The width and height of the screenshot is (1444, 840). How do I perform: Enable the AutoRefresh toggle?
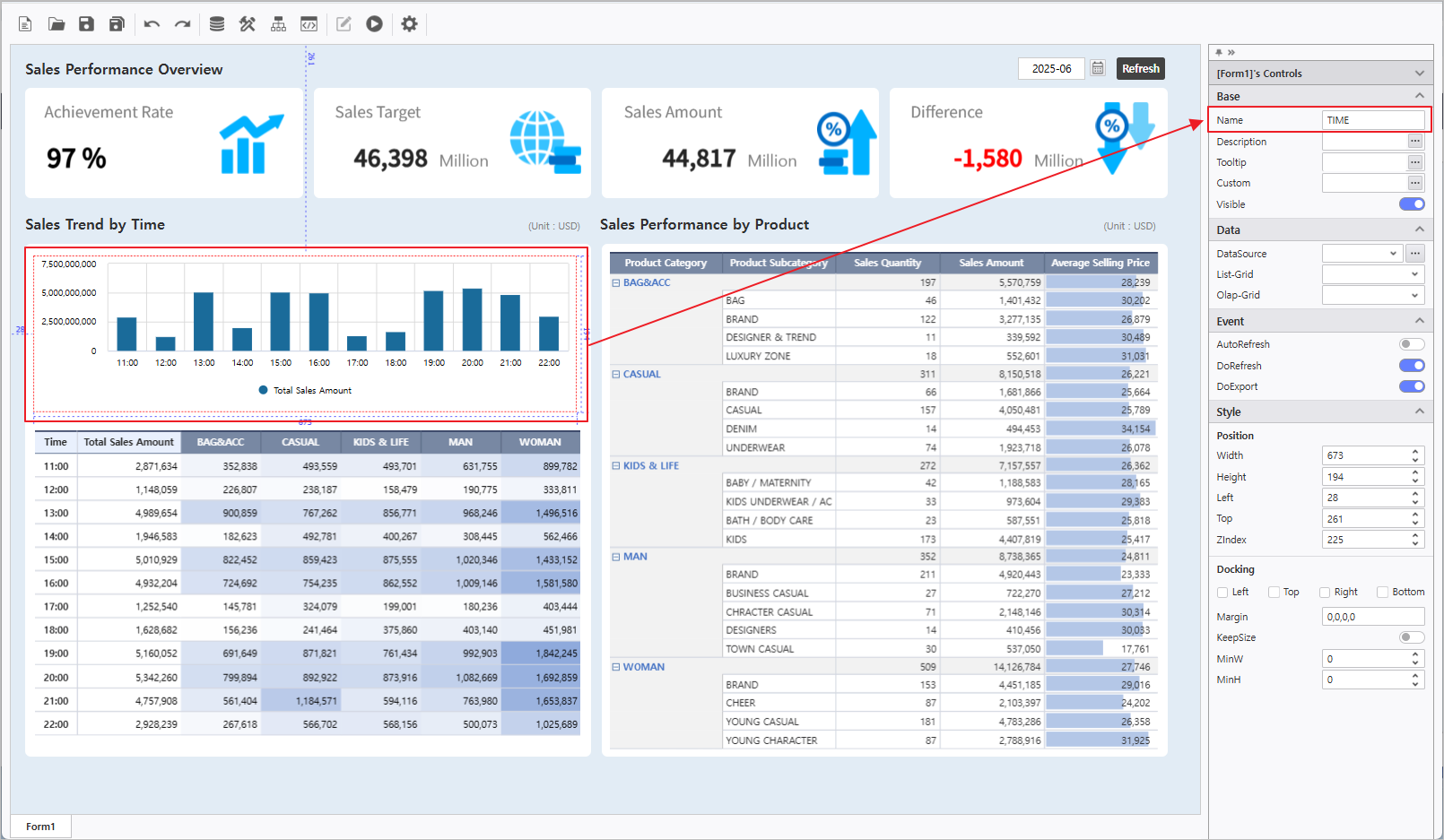tap(1412, 344)
